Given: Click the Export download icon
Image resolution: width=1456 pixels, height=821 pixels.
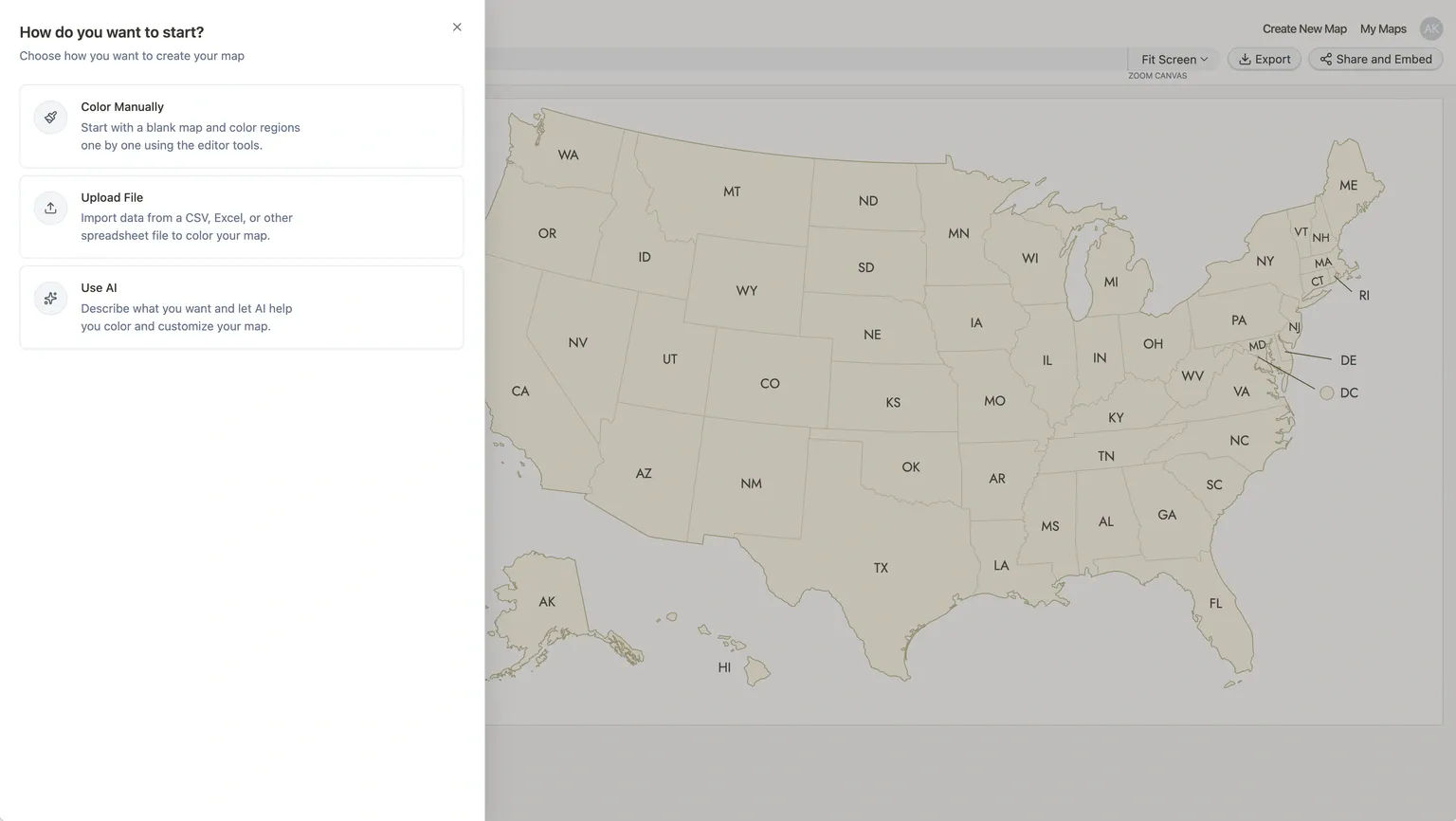Looking at the screenshot, I should click(1245, 59).
